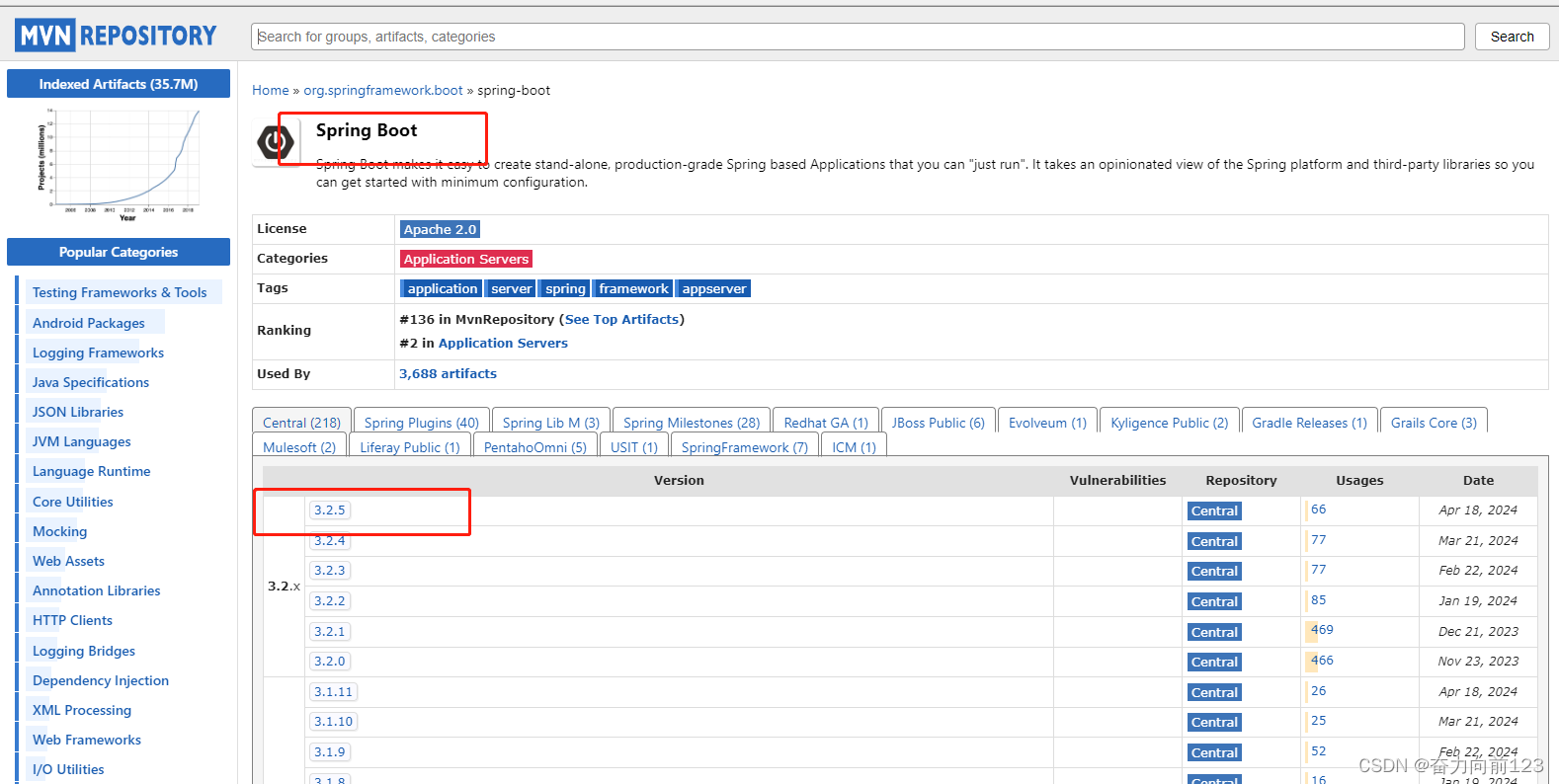Open the Apache 2.0 license tag
1559x784 pixels.
click(440, 229)
